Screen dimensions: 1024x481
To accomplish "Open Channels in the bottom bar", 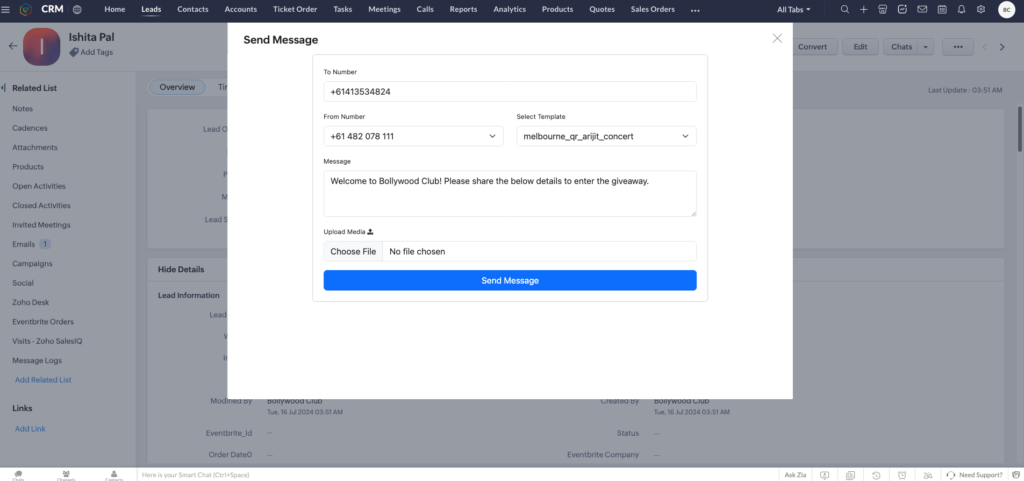I will [66, 475].
